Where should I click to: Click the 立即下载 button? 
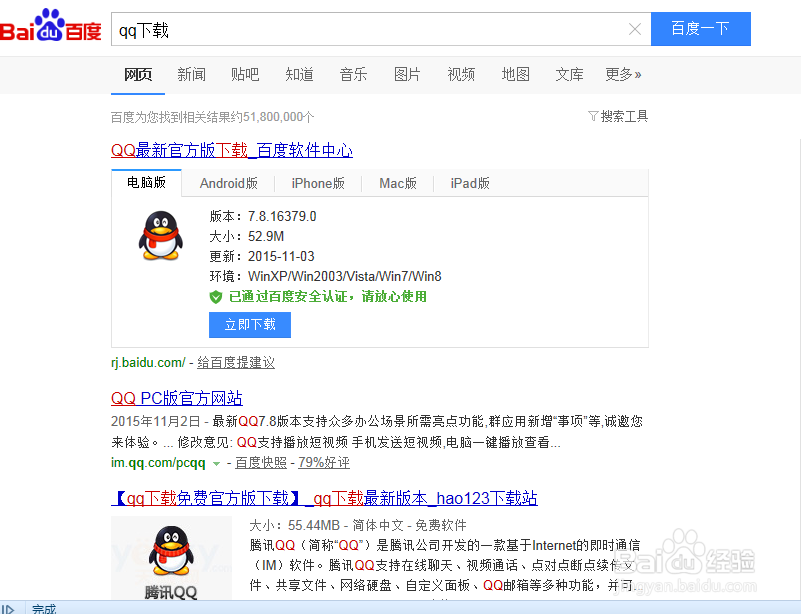(x=250, y=325)
